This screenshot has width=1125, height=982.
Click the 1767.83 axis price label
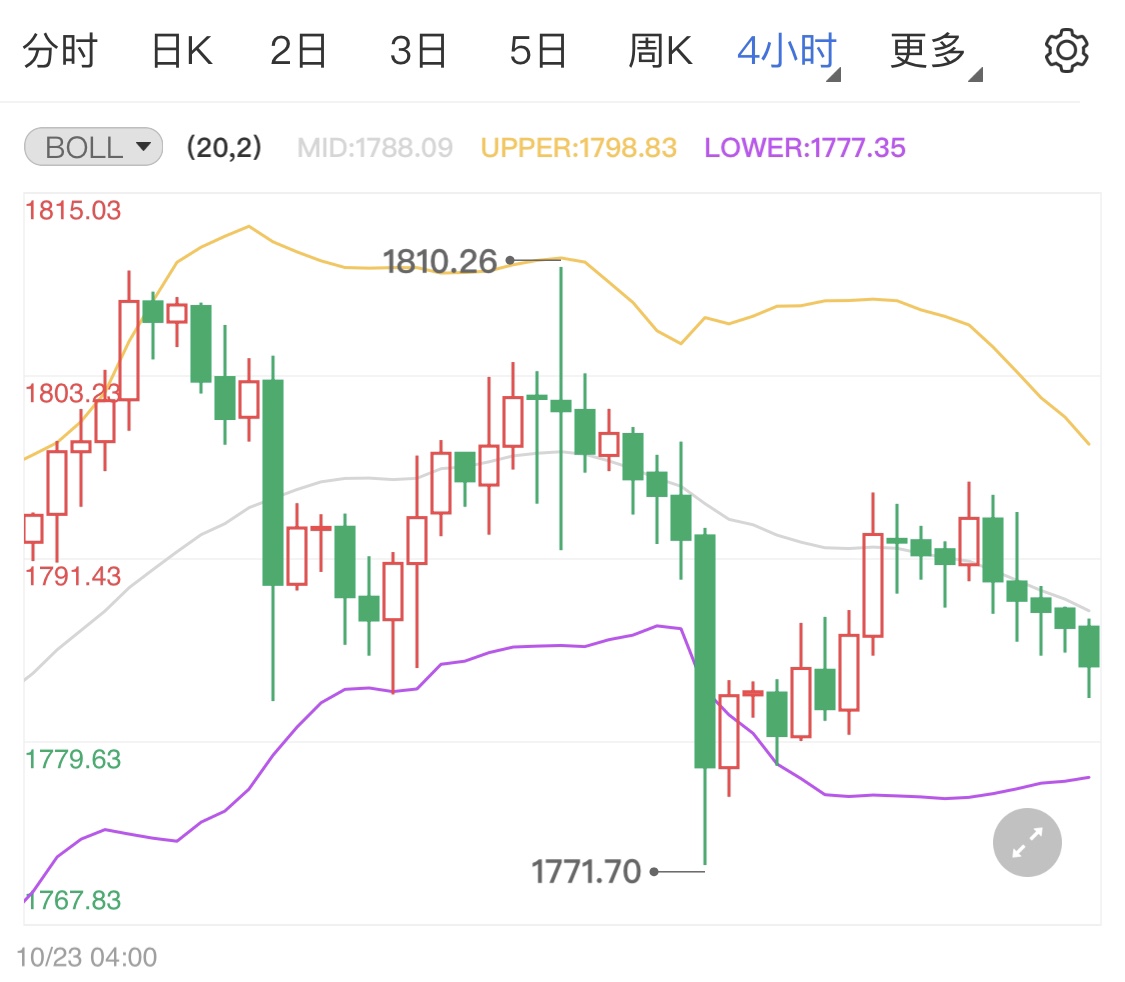tap(72, 900)
